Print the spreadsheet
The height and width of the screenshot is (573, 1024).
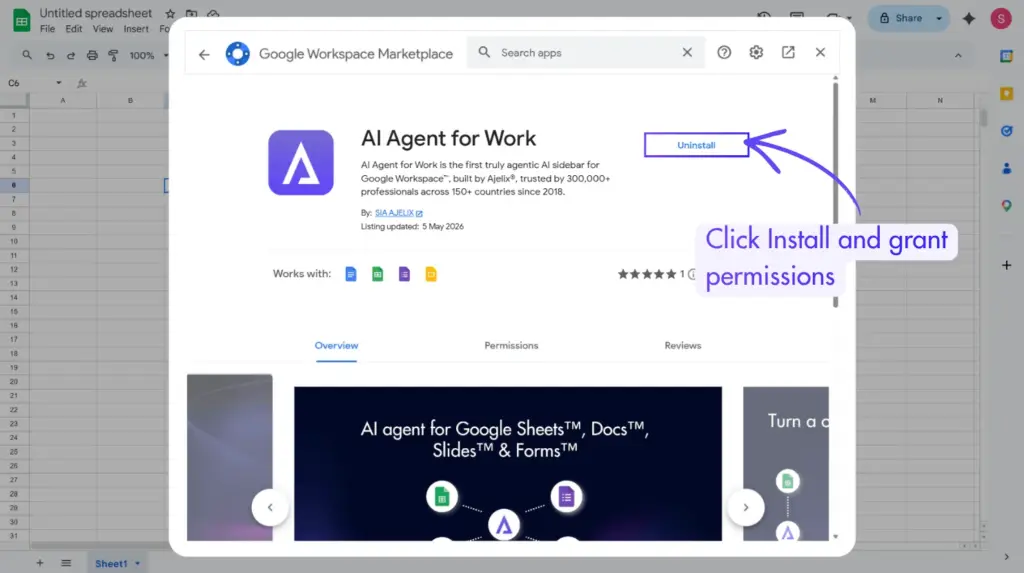pyautogui.click(x=92, y=56)
